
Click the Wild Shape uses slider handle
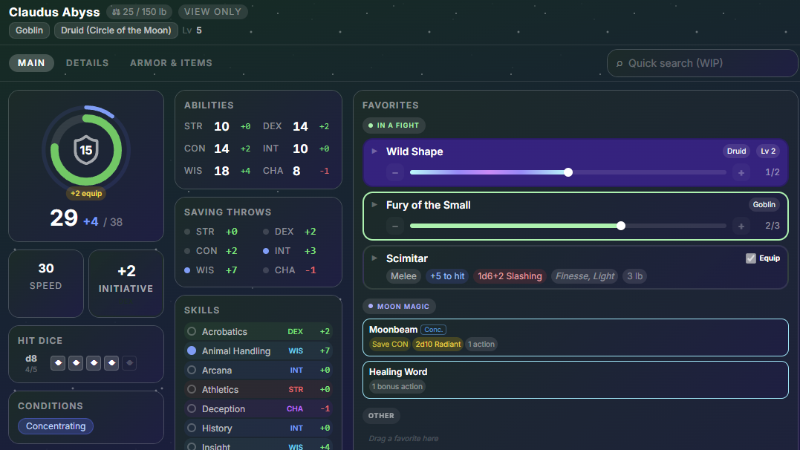pyautogui.click(x=568, y=172)
